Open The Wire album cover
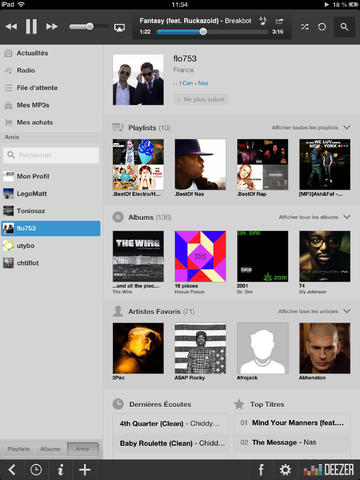Viewport: 360px width, 480px height. (138, 256)
